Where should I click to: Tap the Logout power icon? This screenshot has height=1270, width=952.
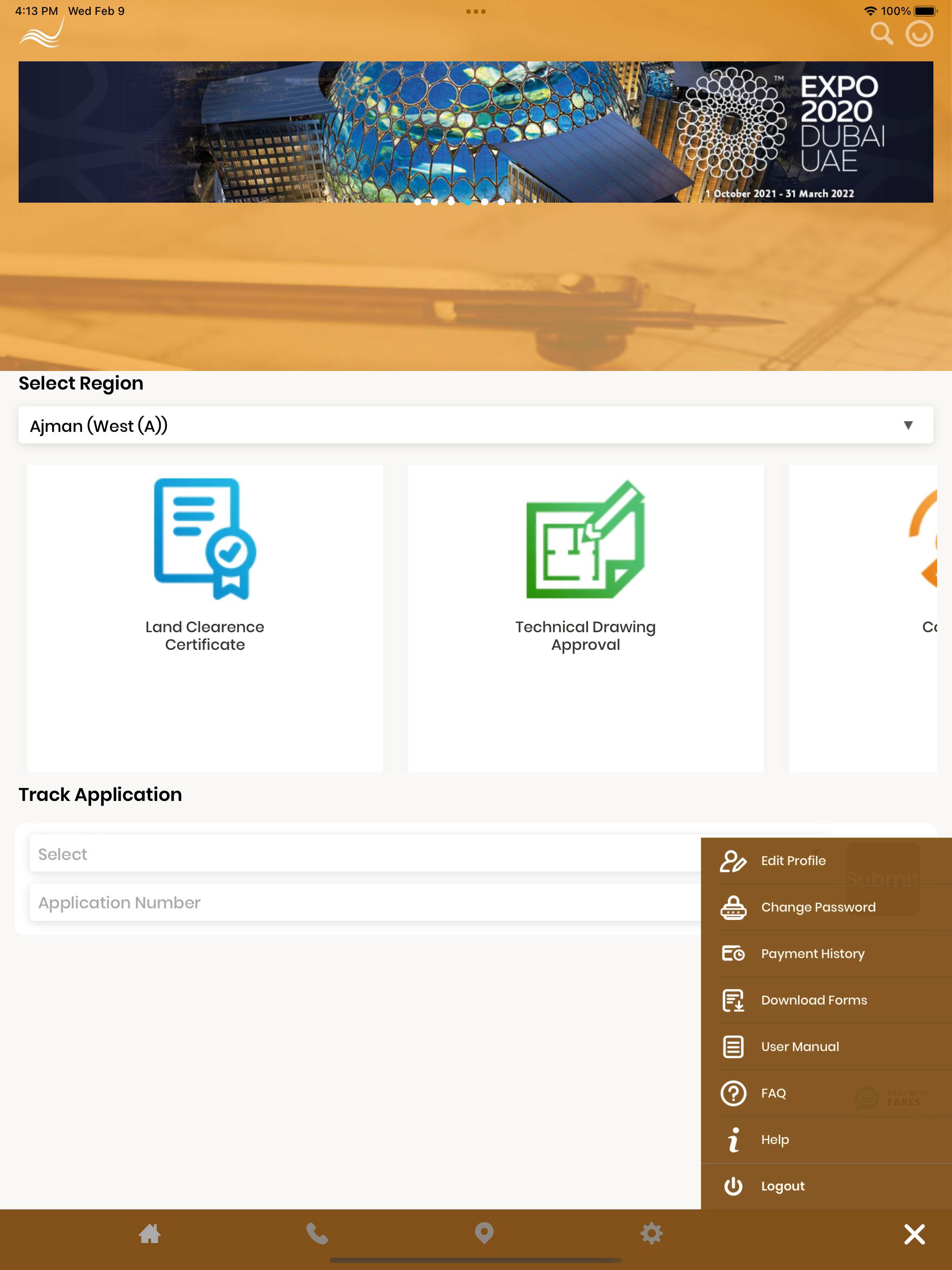733,1186
